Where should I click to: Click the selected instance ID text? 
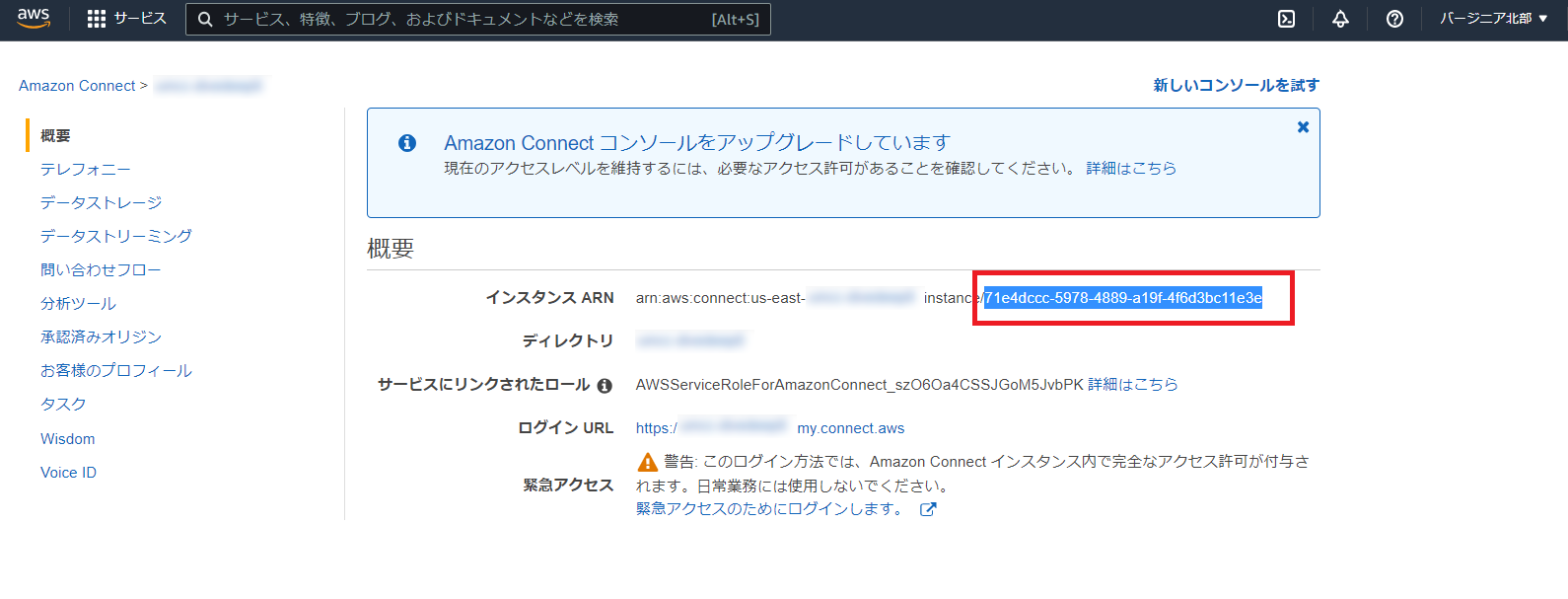pyautogui.click(x=1123, y=298)
